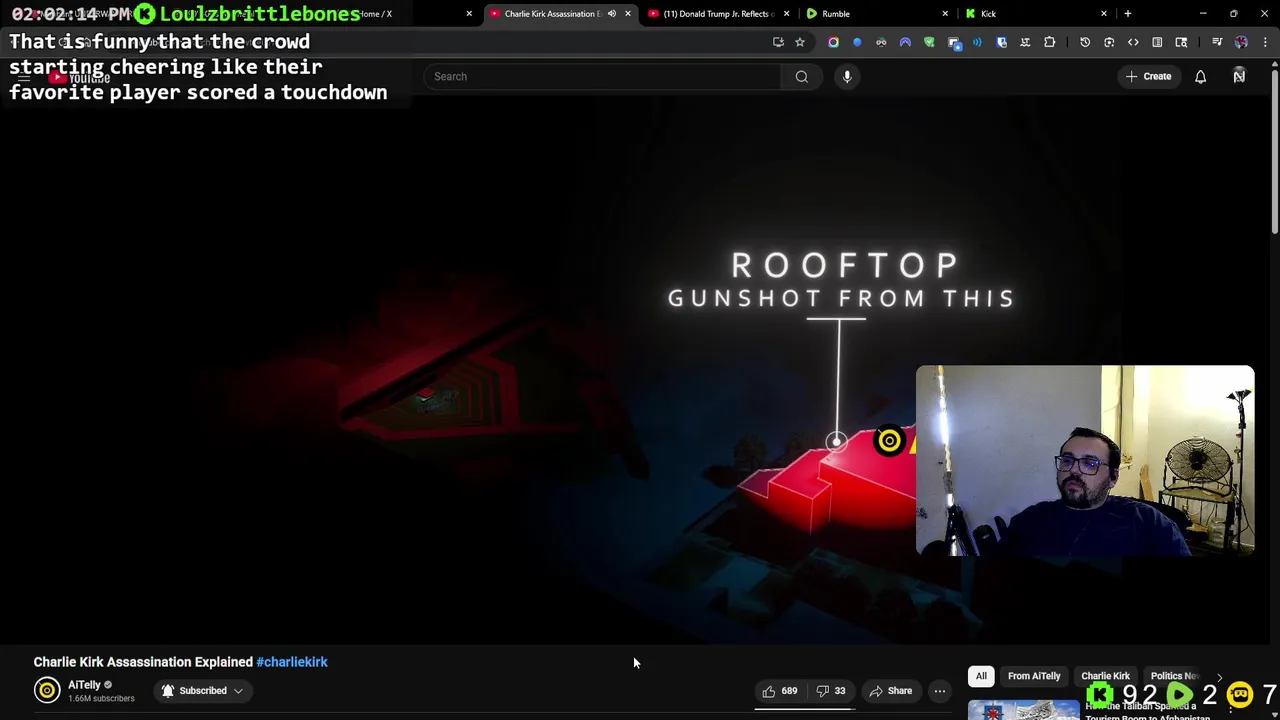Open the Chrome profile avatar
This screenshot has width=1280, height=720.
[x=1241, y=42]
